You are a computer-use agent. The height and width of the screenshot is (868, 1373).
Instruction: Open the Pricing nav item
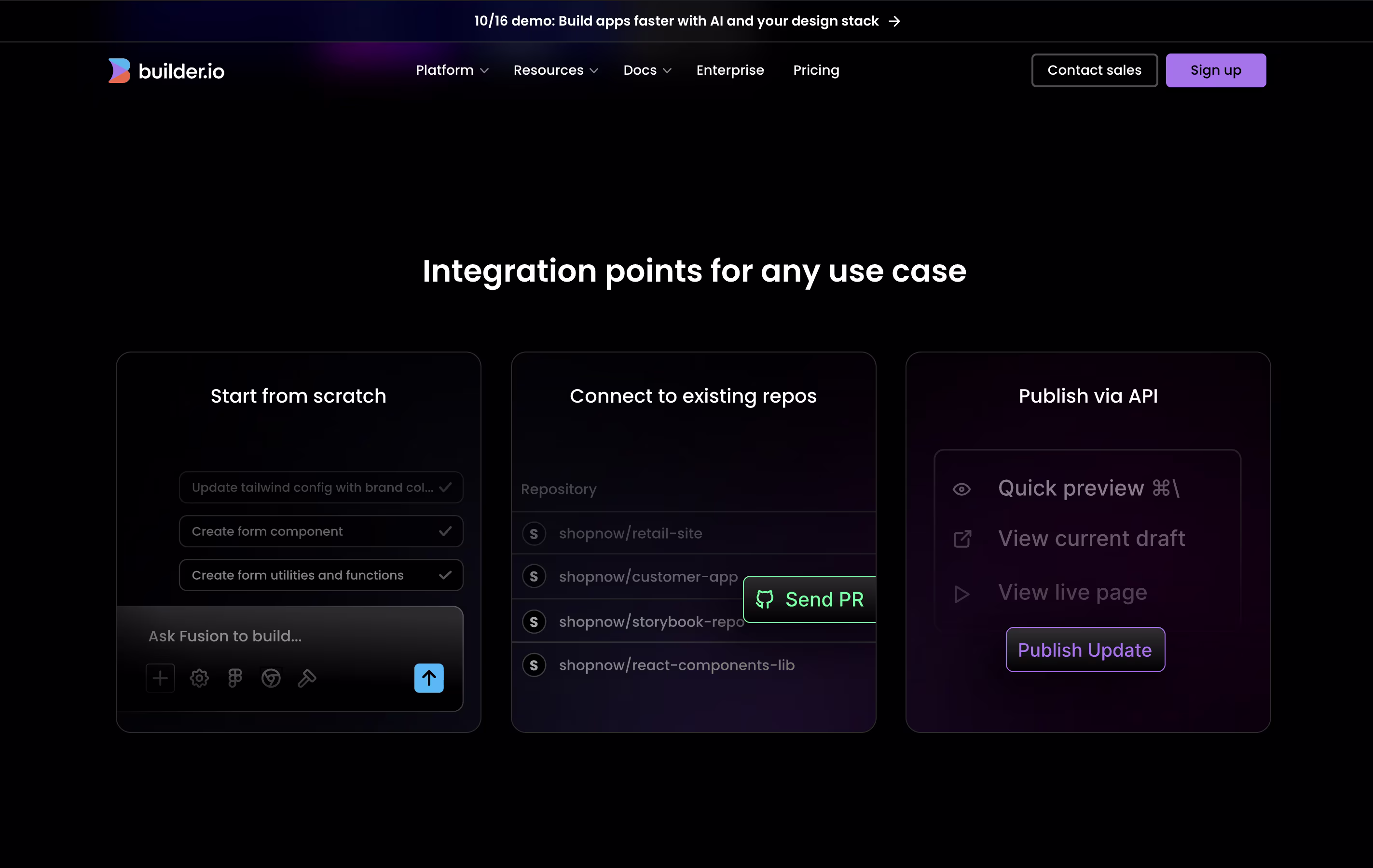(x=816, y=70)
